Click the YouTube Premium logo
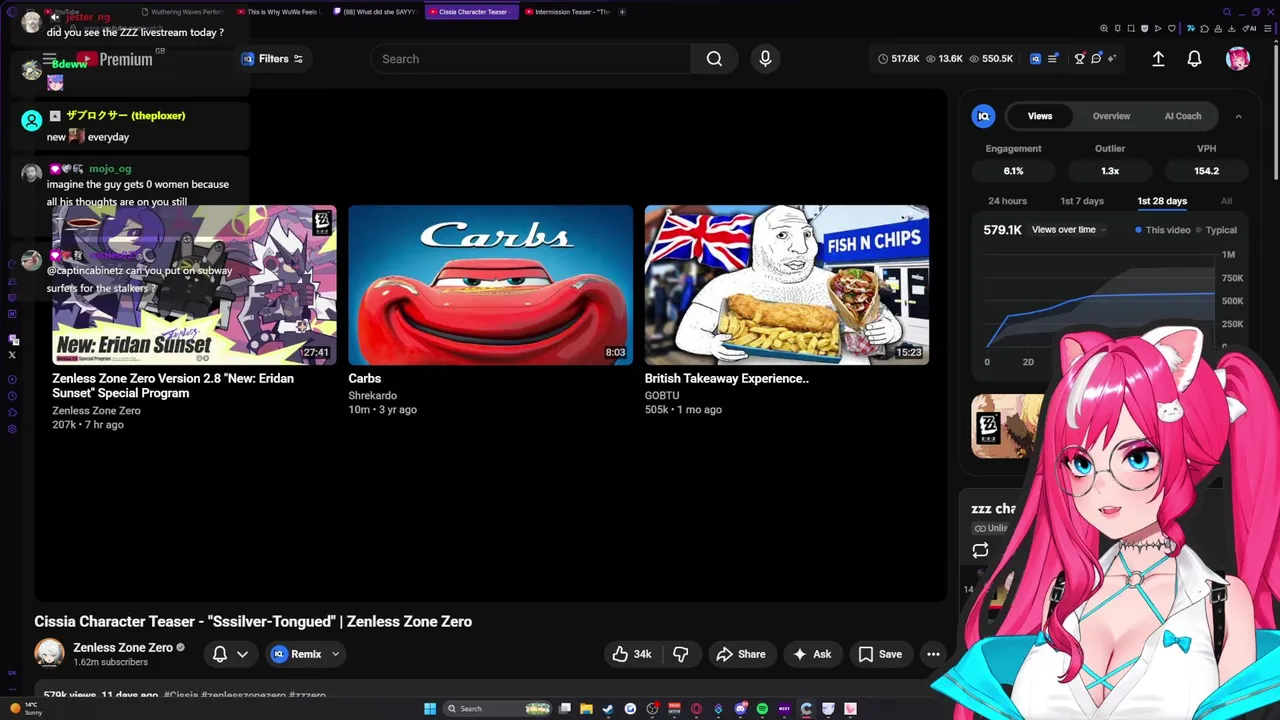This screenshot has height=720, width=1280. pyautogui.click(x=114, y=60)
